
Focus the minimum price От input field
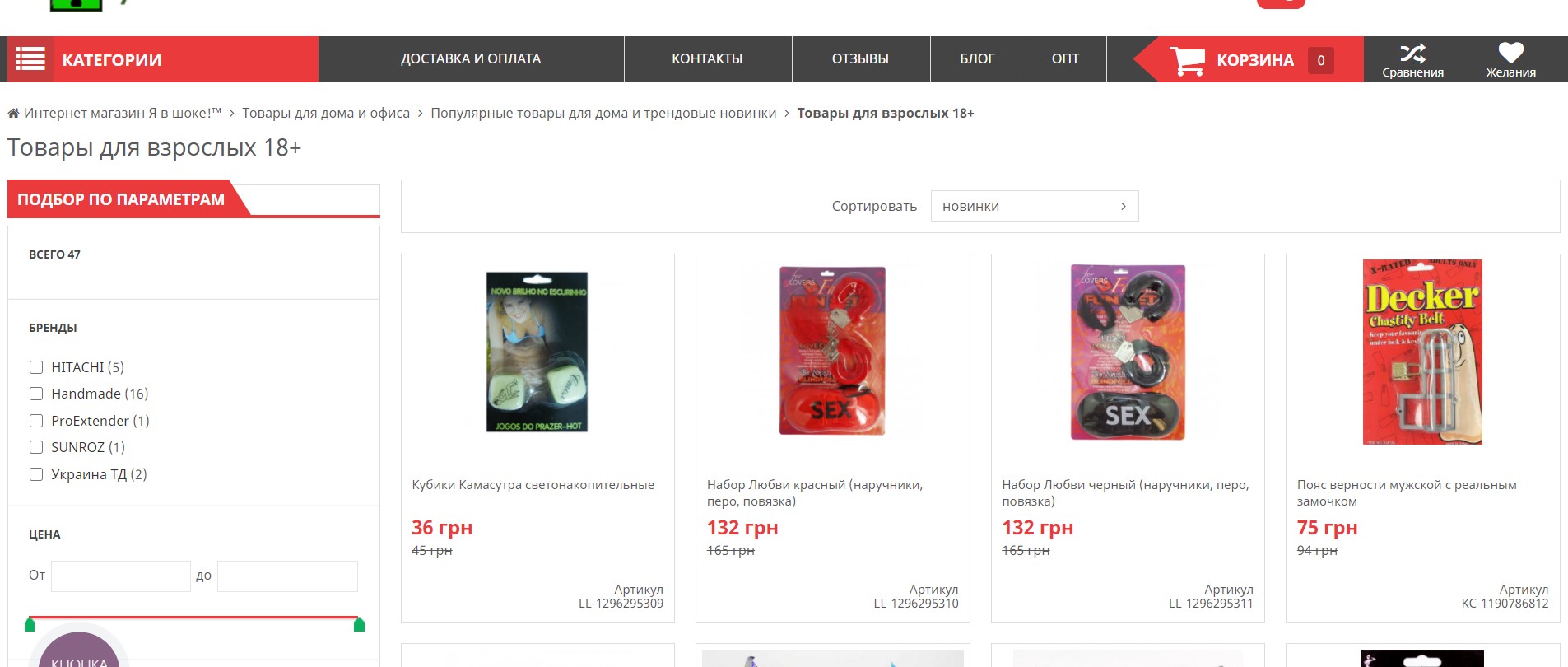tap(121, 576)
